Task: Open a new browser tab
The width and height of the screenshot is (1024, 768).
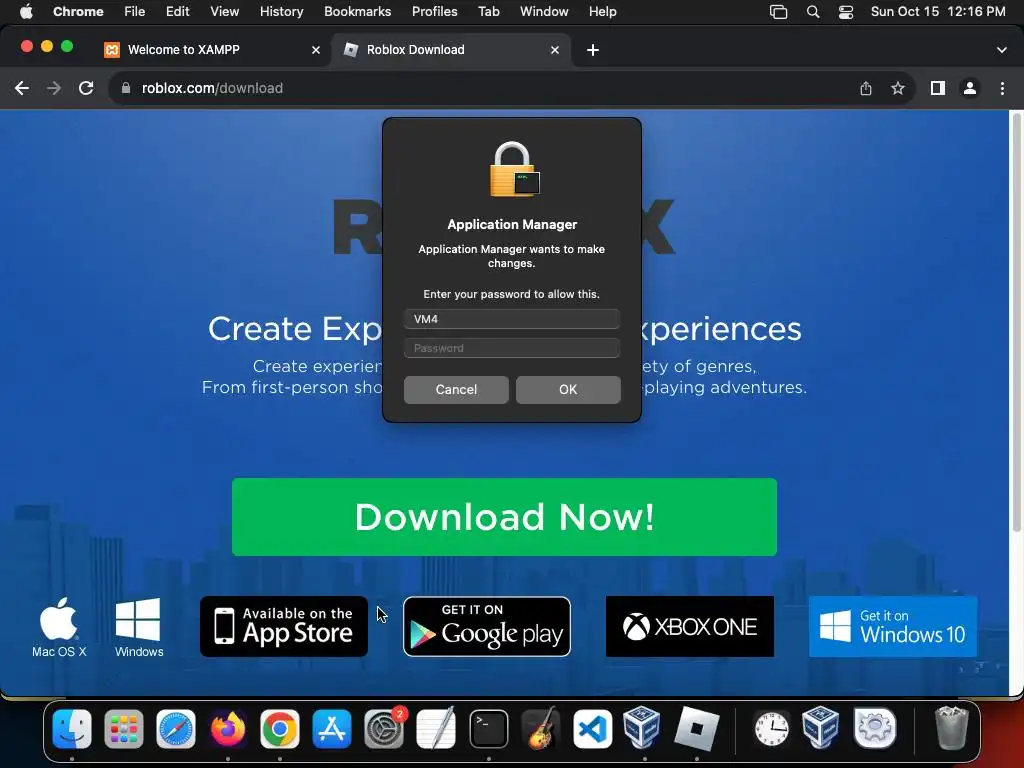Action: [593, 50]
